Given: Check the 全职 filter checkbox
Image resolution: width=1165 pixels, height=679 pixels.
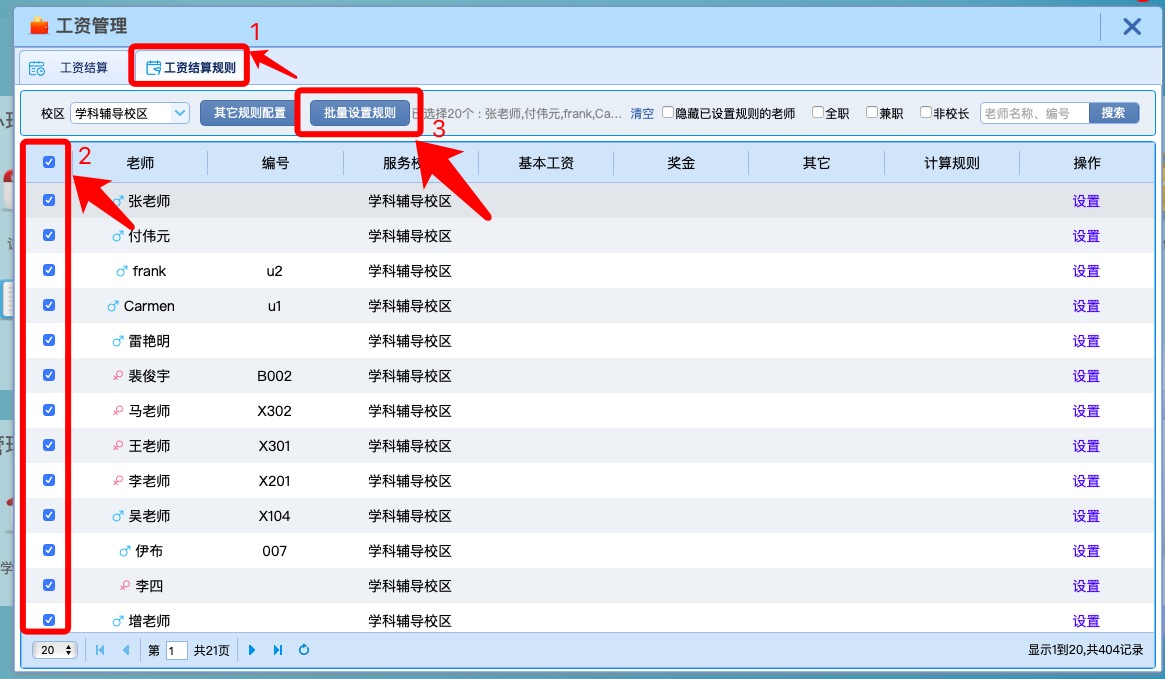Looking at the screenshot, I should [818, 112].
